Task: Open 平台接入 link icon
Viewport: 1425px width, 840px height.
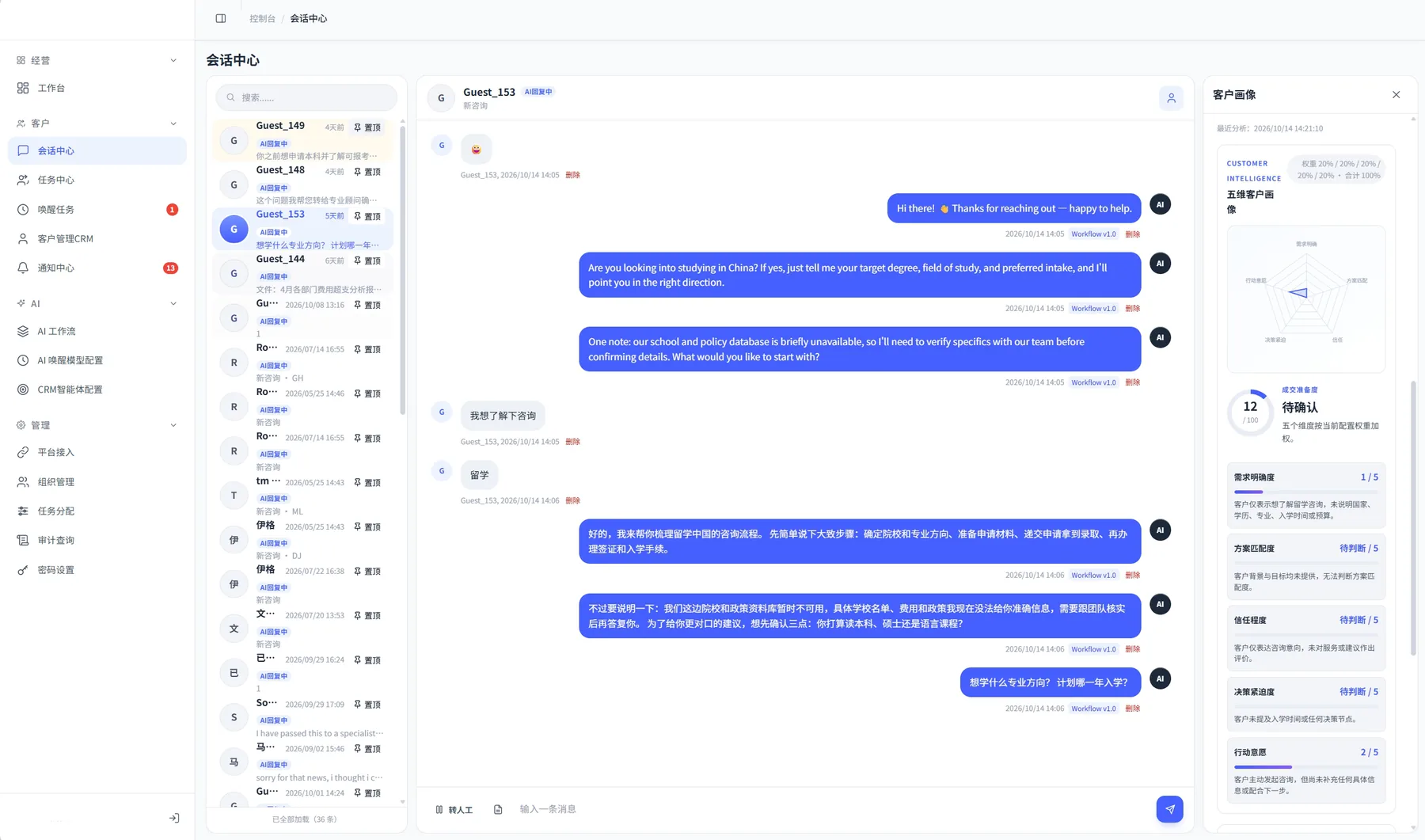Action: [23, 452]
